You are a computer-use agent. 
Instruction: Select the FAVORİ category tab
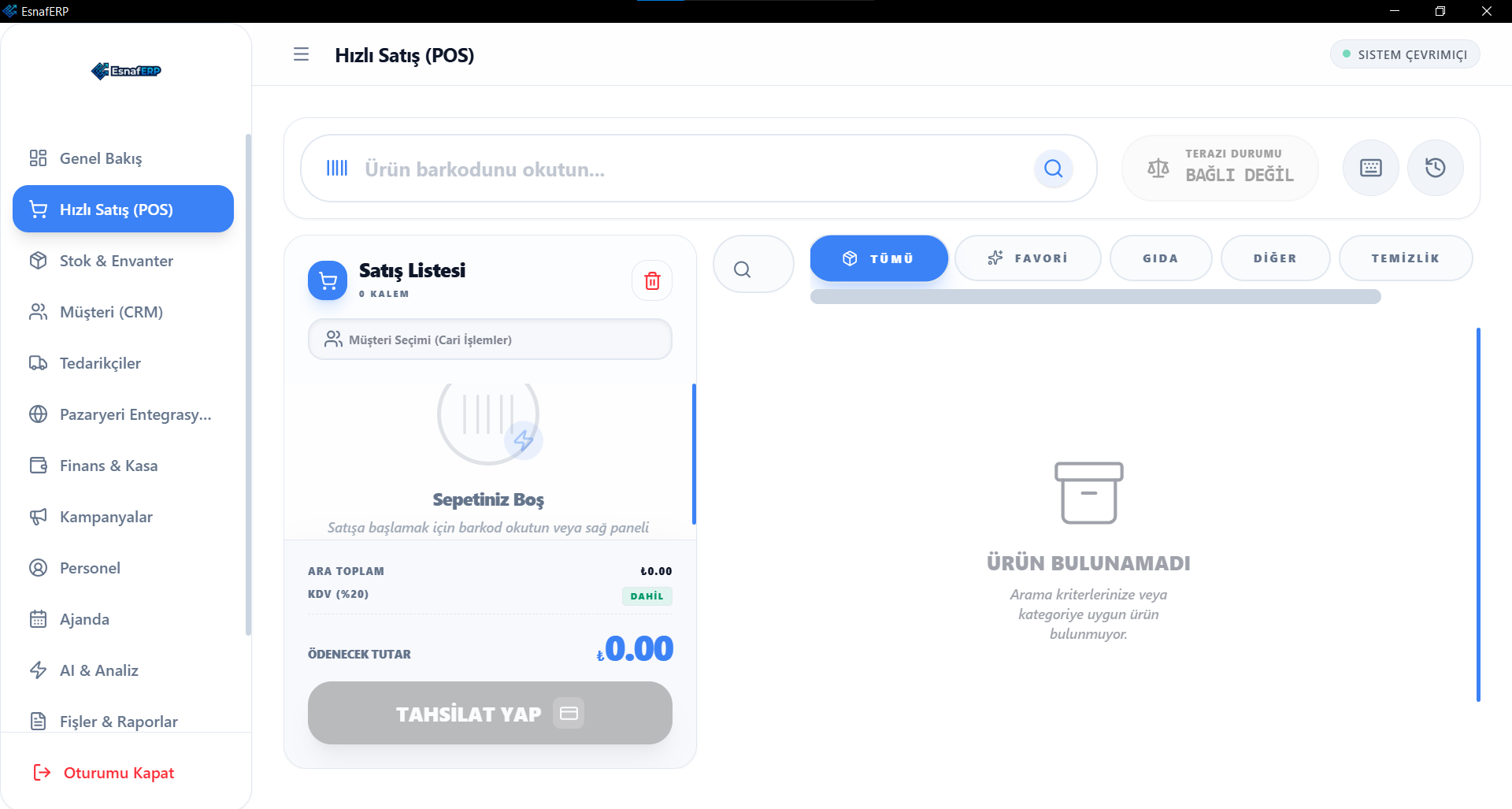coord(1028,258)
